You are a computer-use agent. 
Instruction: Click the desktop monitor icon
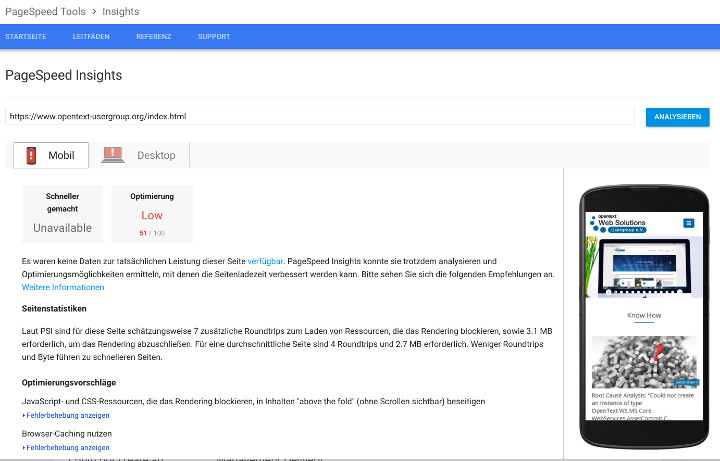pyautogui.click(x=113, y=155)
